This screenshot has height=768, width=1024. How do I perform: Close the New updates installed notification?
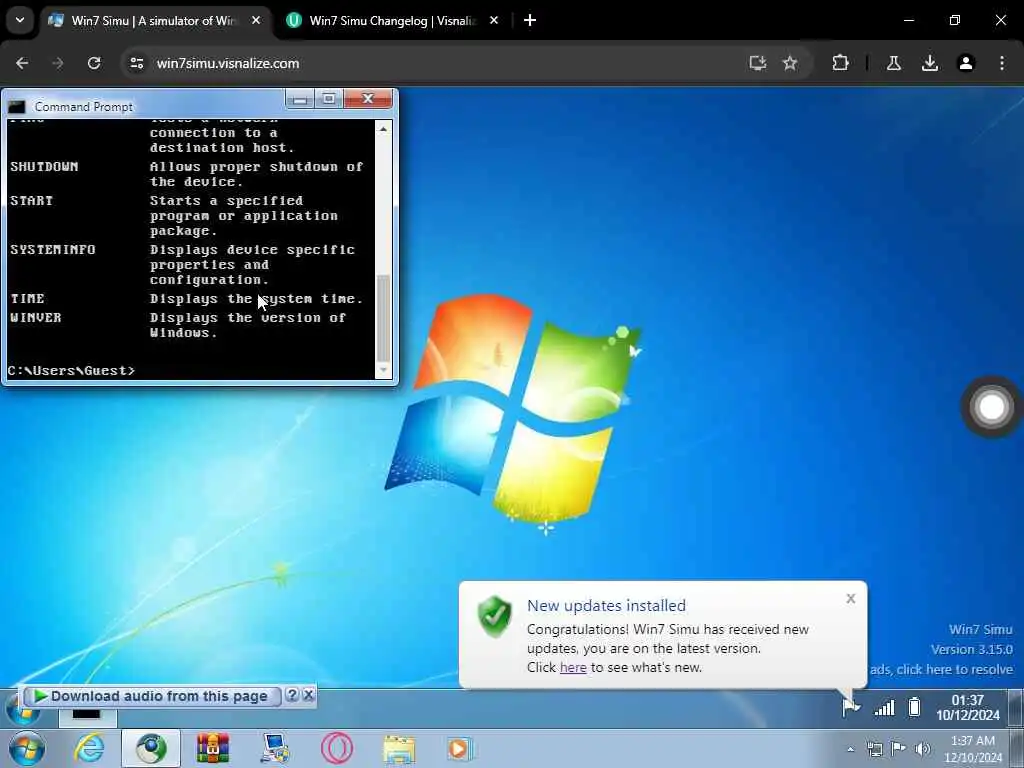pos(850,598)
